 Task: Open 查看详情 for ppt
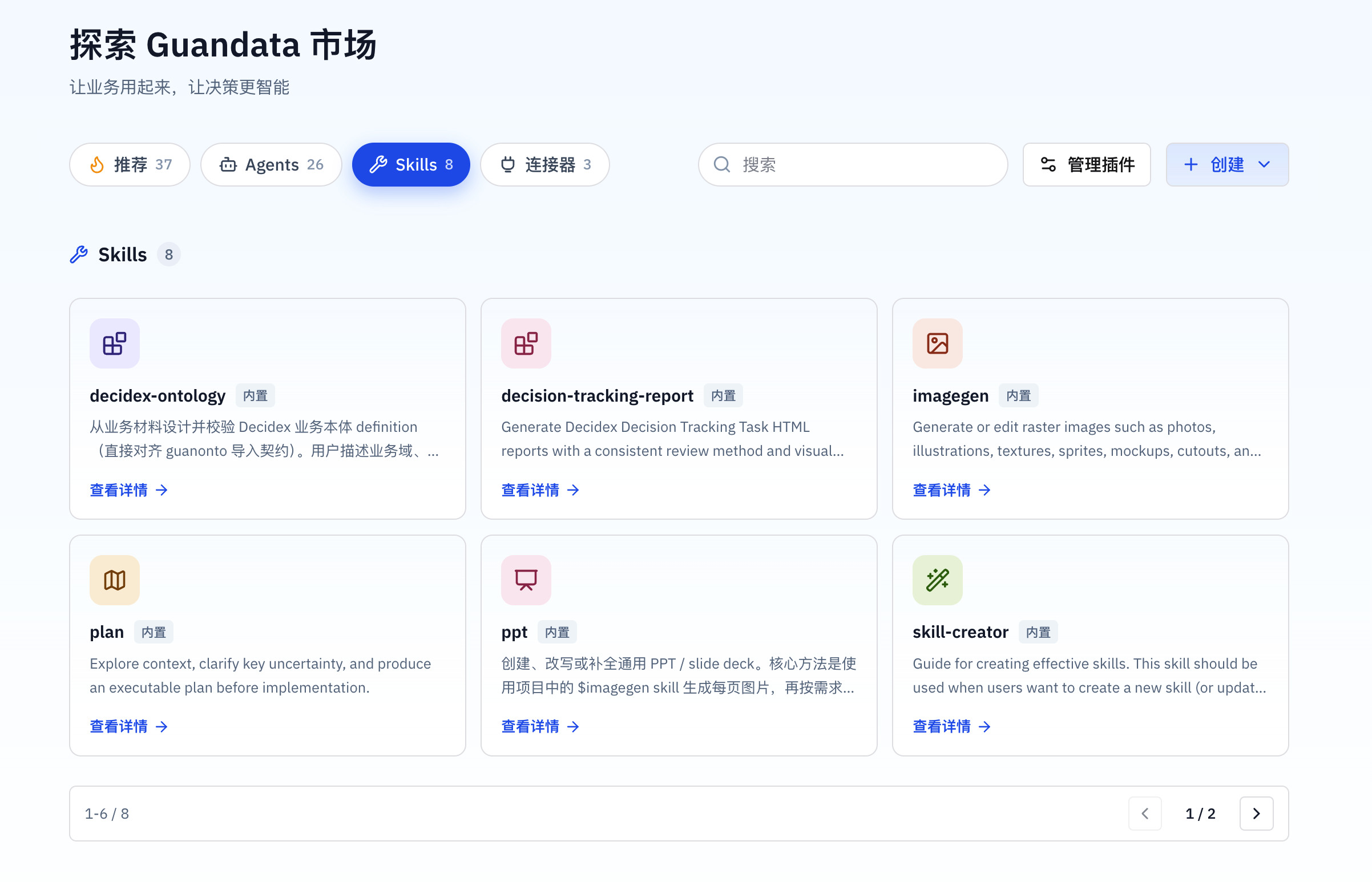[540, 726]
